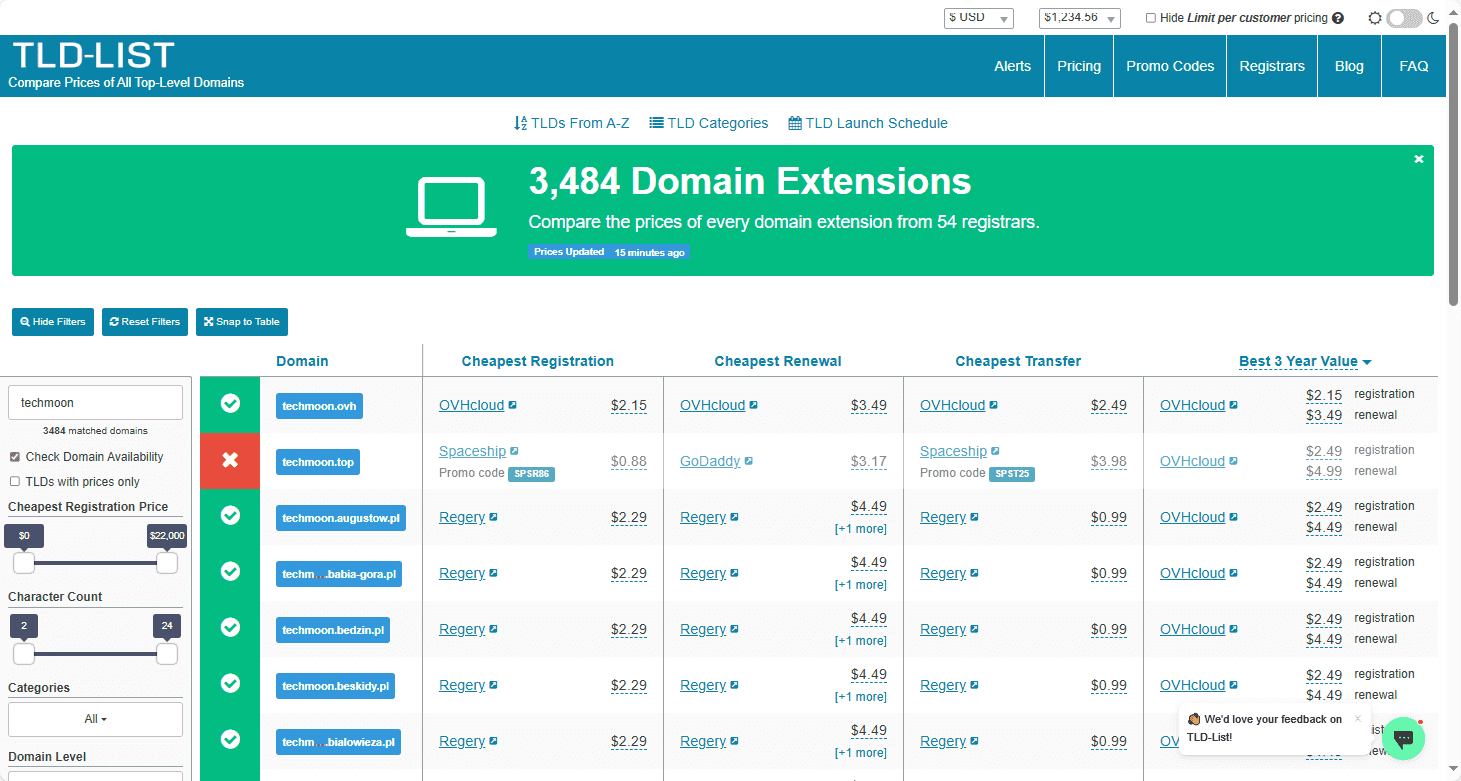
Task: Uncheck Check Domain Availability
Action: (14, 457)
